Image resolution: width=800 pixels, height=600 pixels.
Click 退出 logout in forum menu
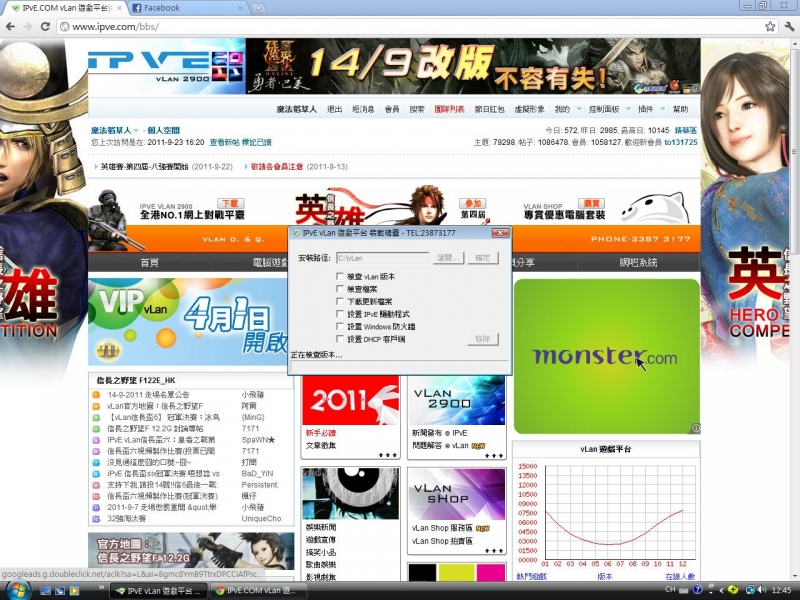[335, 109]
